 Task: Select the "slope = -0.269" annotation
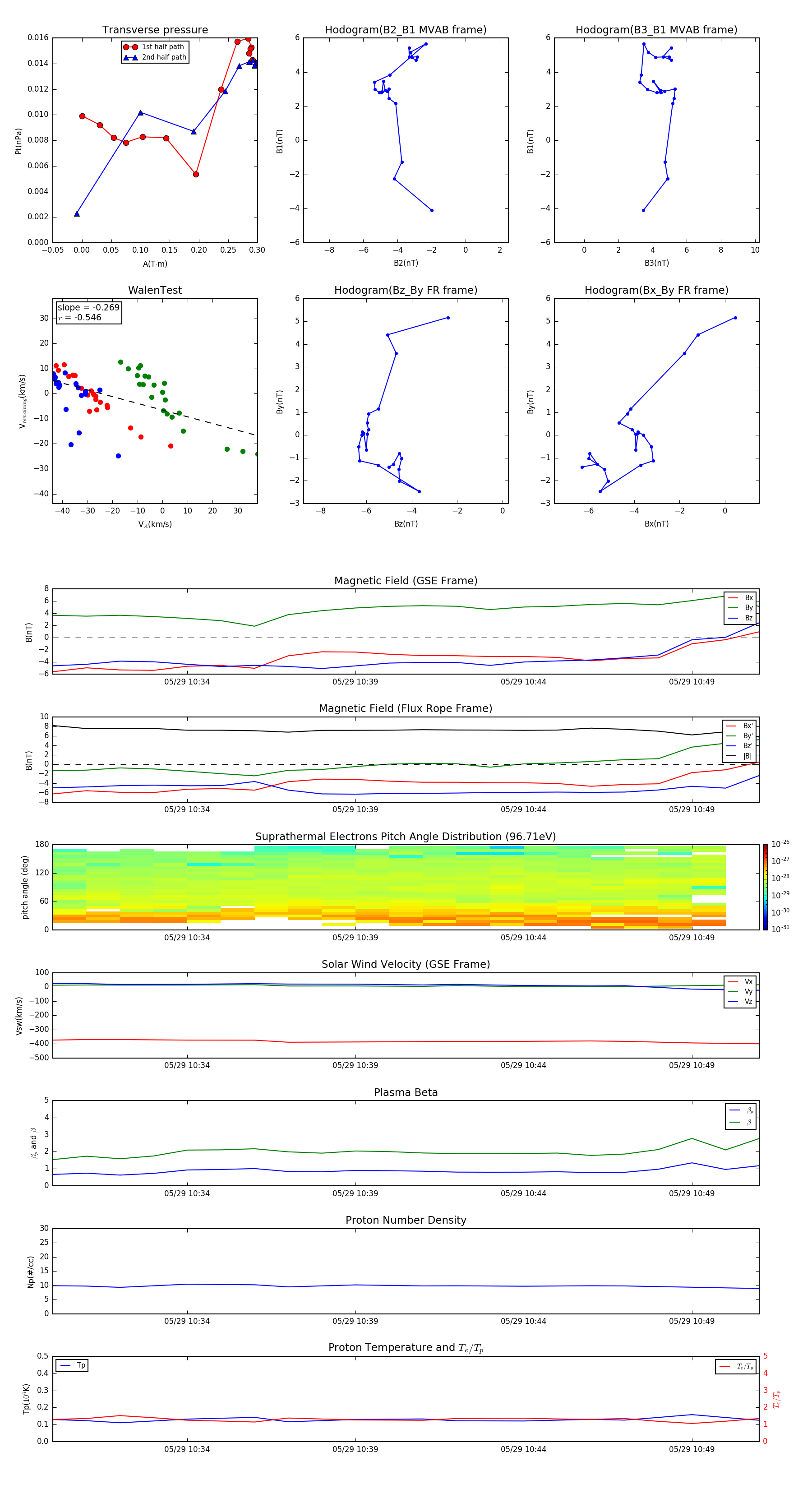pos(88,308)
